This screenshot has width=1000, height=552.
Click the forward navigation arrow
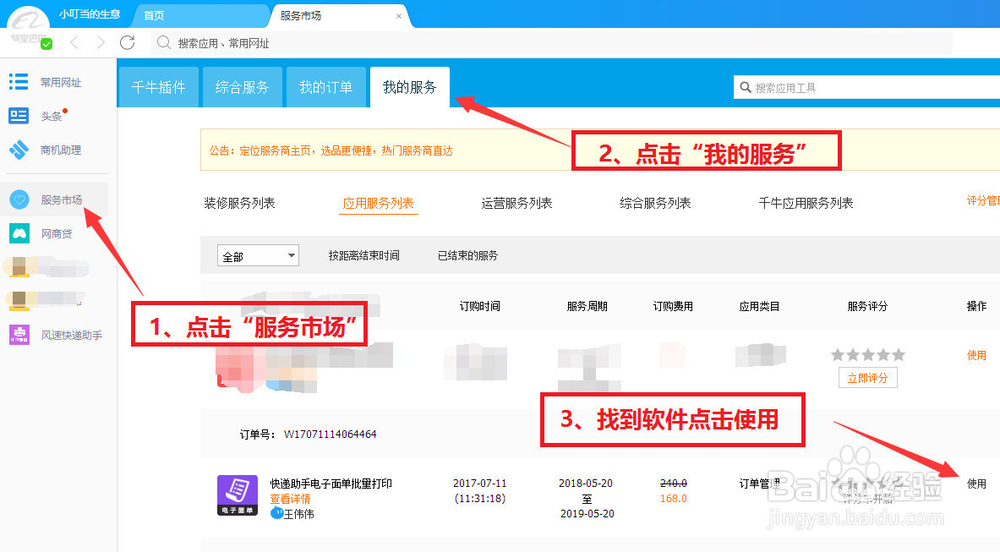(100, 43)
